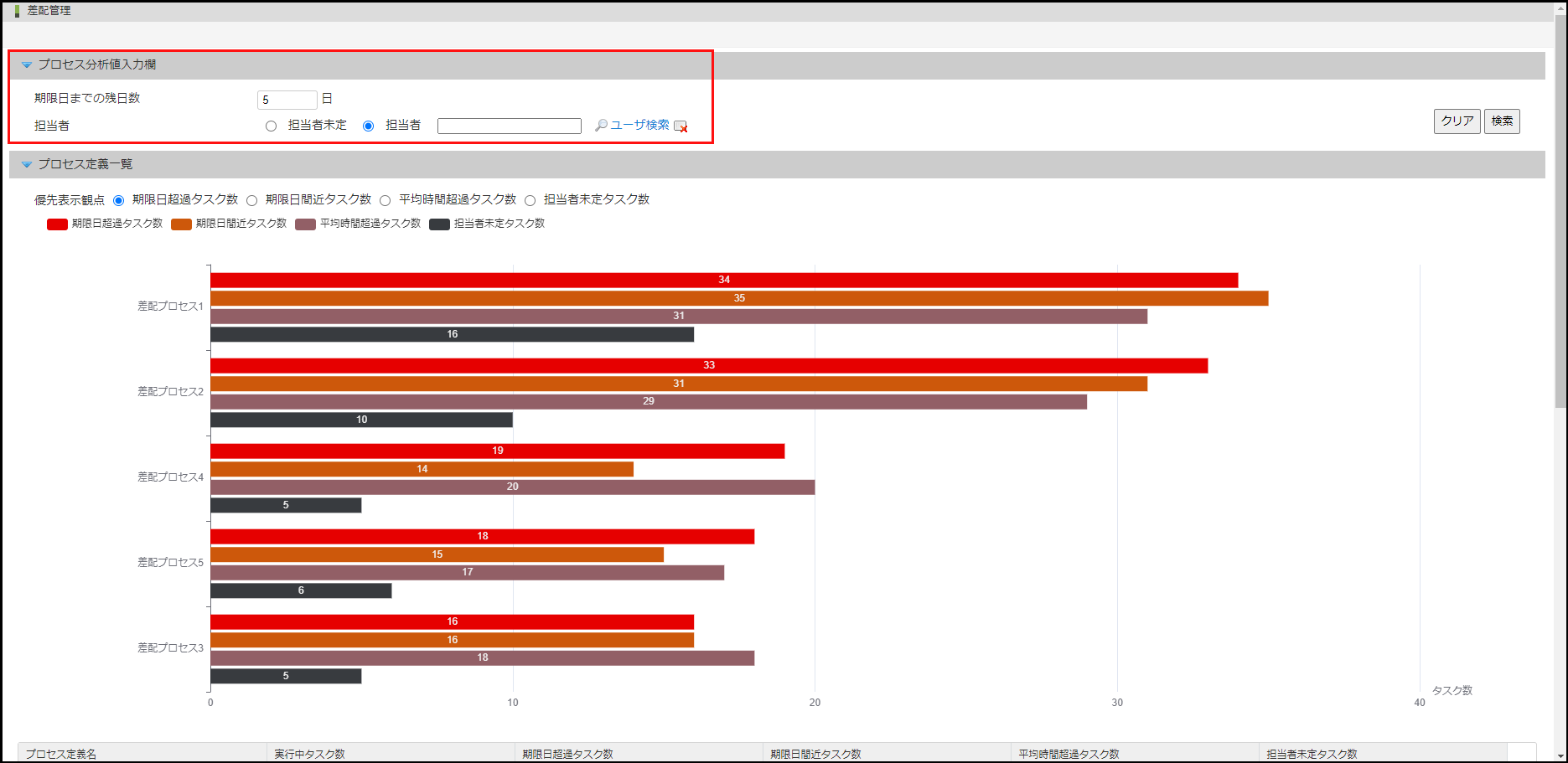Focus the 担当者 name text field
This screenshot has width=1568, height=763.
(x=510, y=126)
